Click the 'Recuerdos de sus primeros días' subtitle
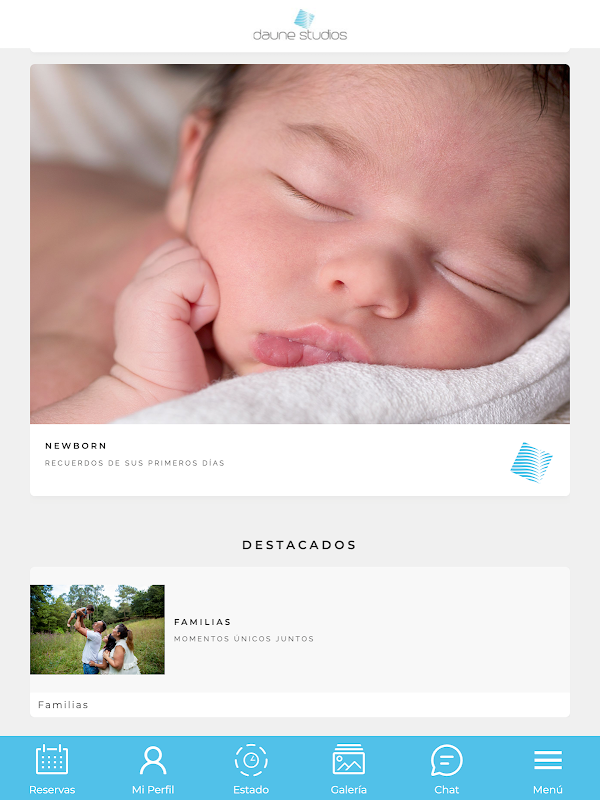Image resolution: width=600 pixels, height=800 pixels. [135, 463]
